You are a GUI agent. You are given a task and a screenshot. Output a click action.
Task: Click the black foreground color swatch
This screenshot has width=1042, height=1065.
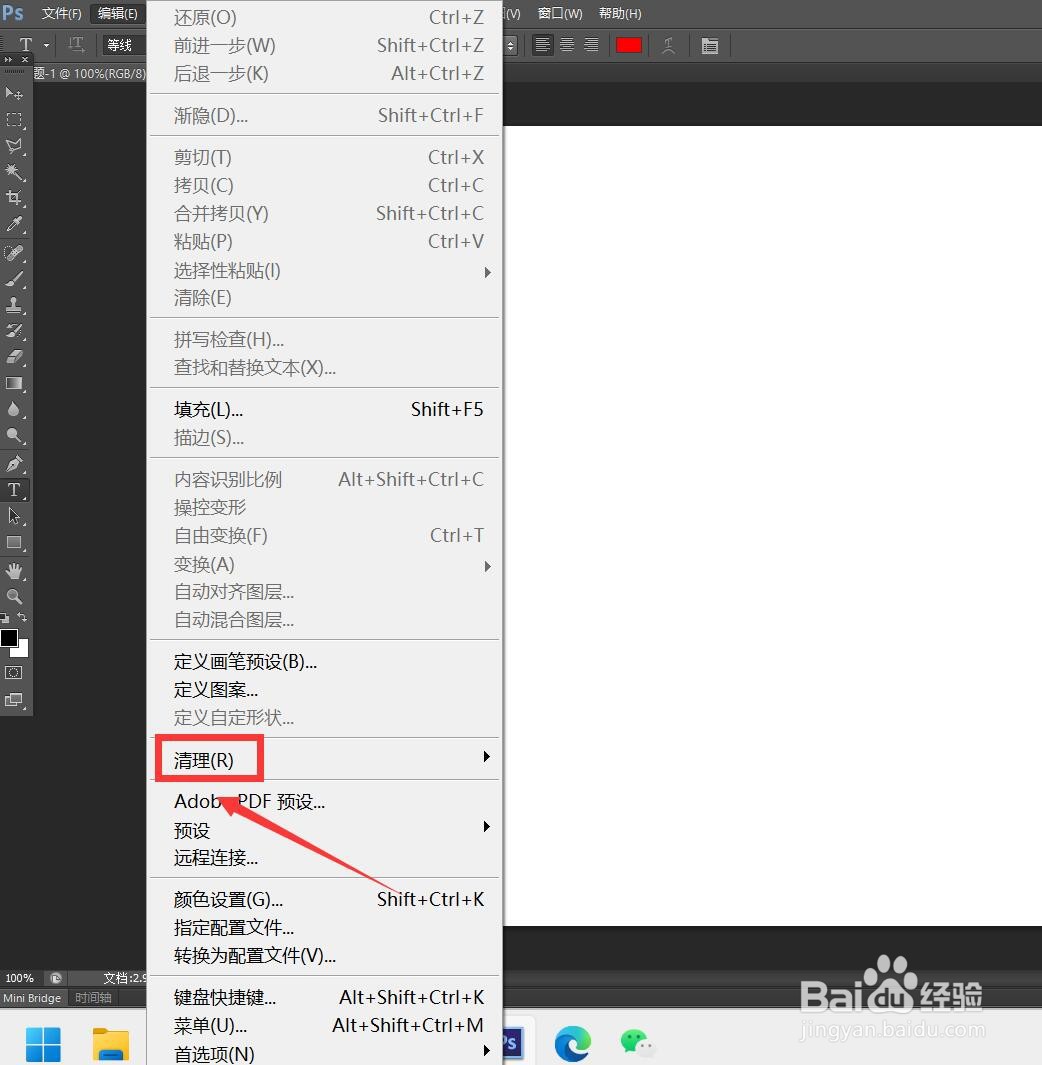(x=9, y=638)
